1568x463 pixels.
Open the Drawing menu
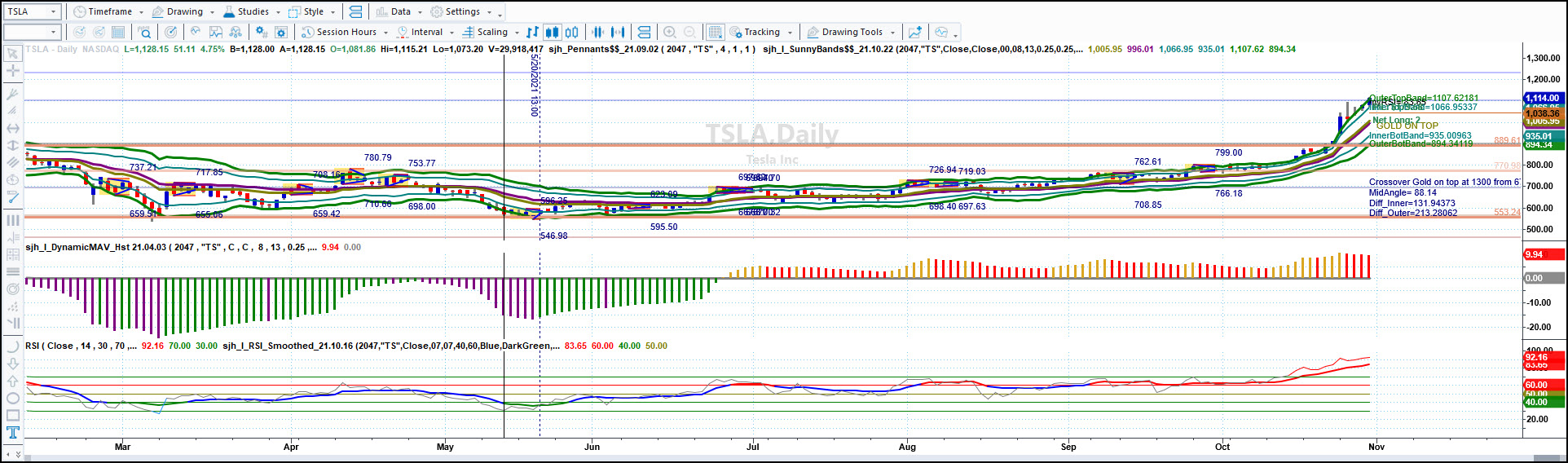183,11
